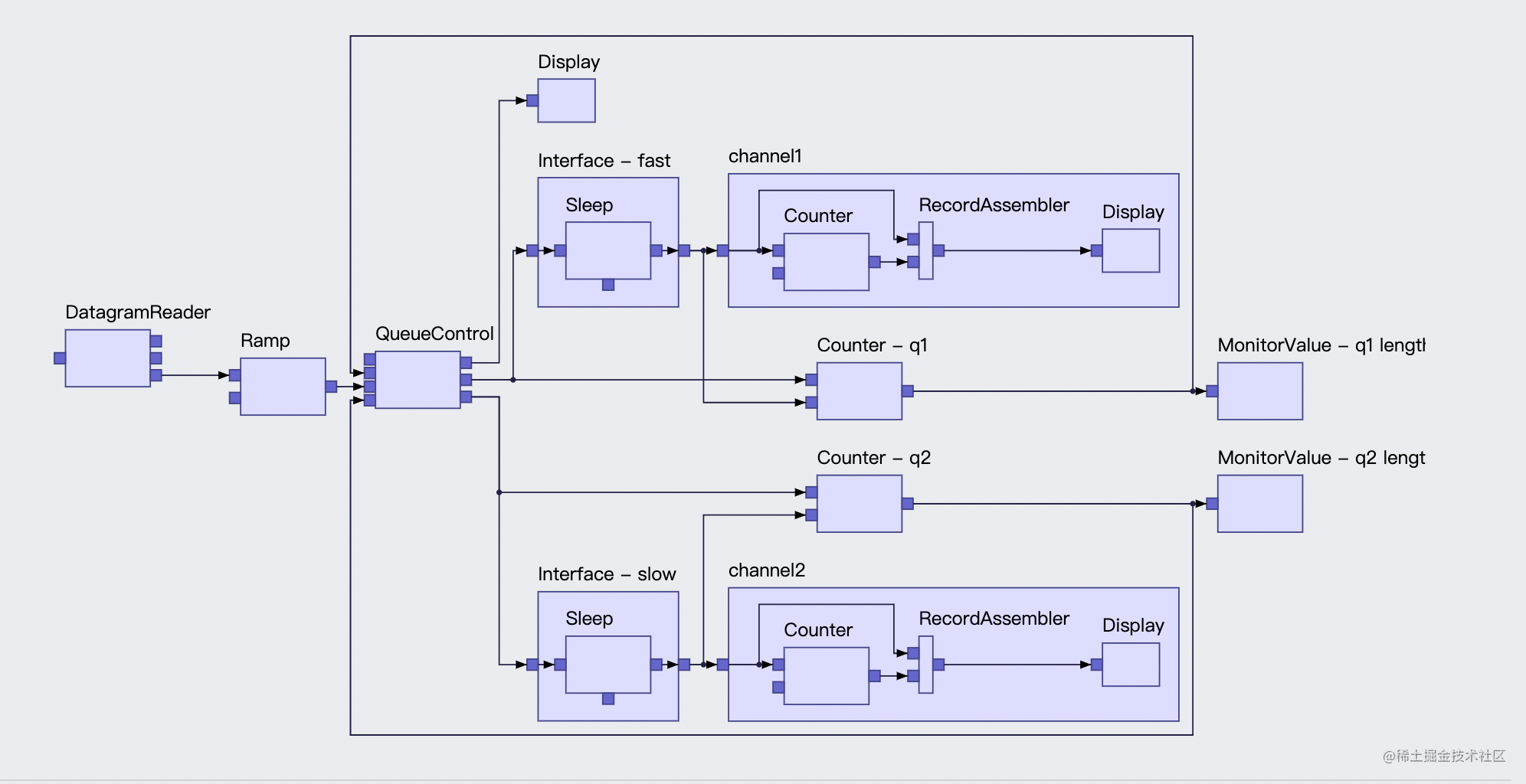The height and width of the screenshot is (784, 1526).
Task: Select Sleep block inside Interface – fast
Action: (608, 250)
